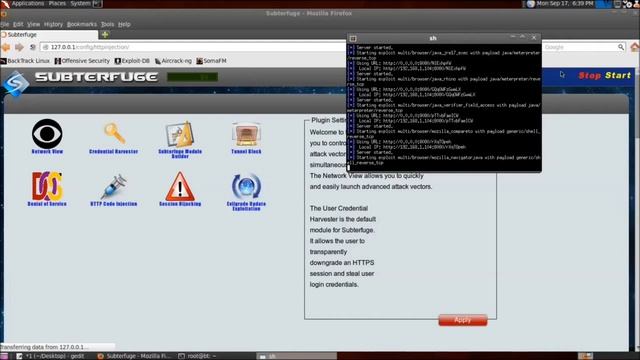Viewport: 640px width, 360px height.
Task: Click the Subterfuge logo icon
Action: click(16, 83)
